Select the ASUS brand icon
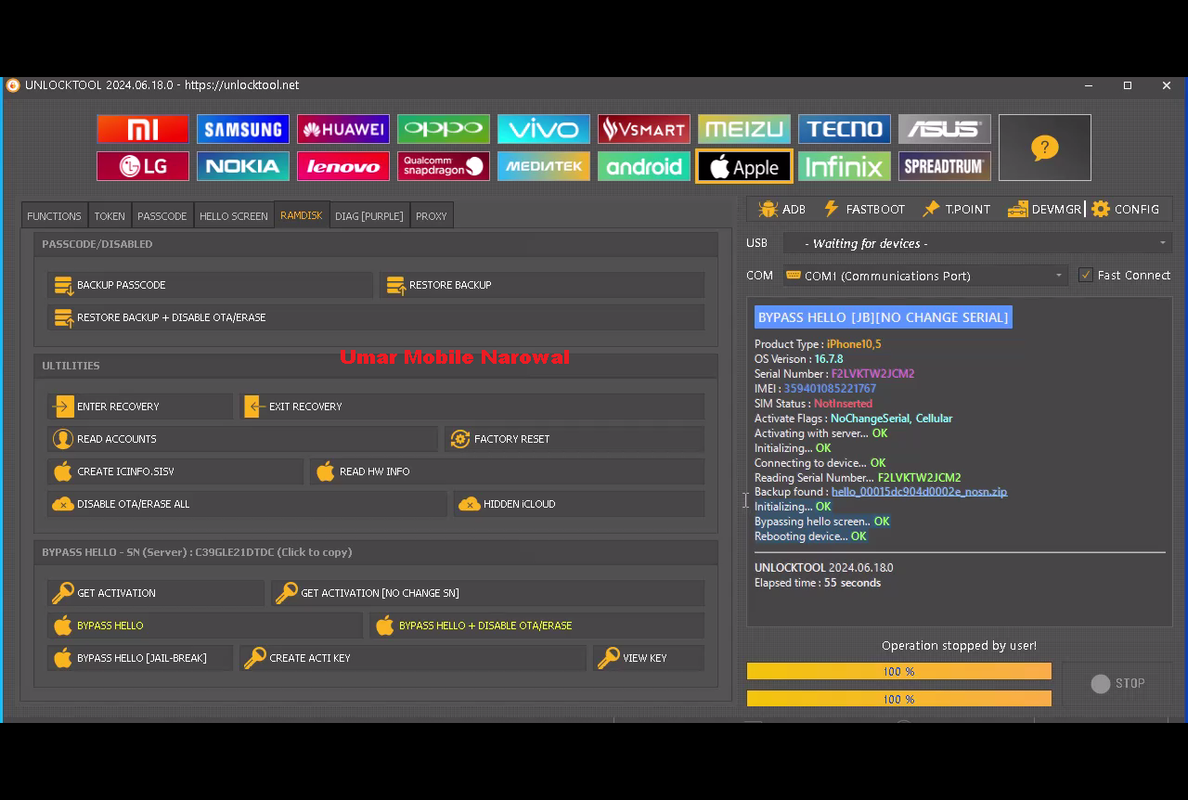This screenshot has height=800, width=1188. (944, 129)
